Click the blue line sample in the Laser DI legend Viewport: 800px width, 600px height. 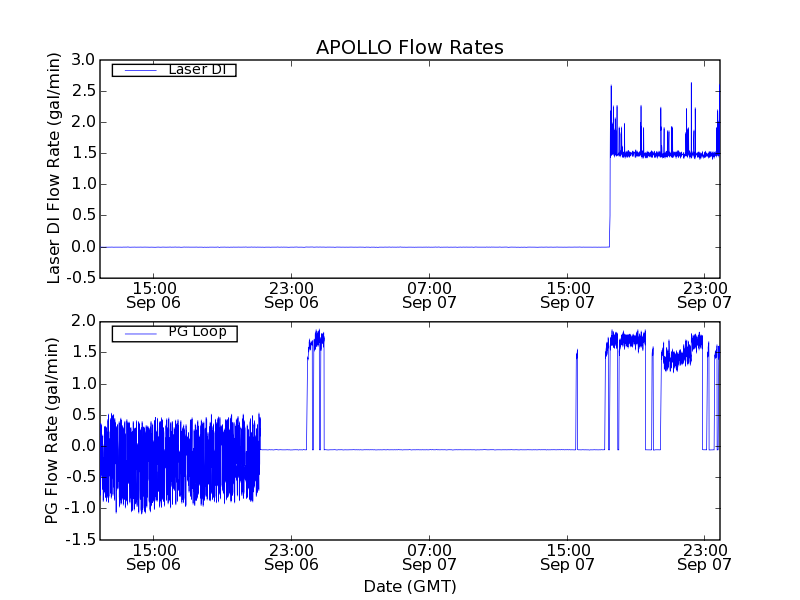coord(140,70)
